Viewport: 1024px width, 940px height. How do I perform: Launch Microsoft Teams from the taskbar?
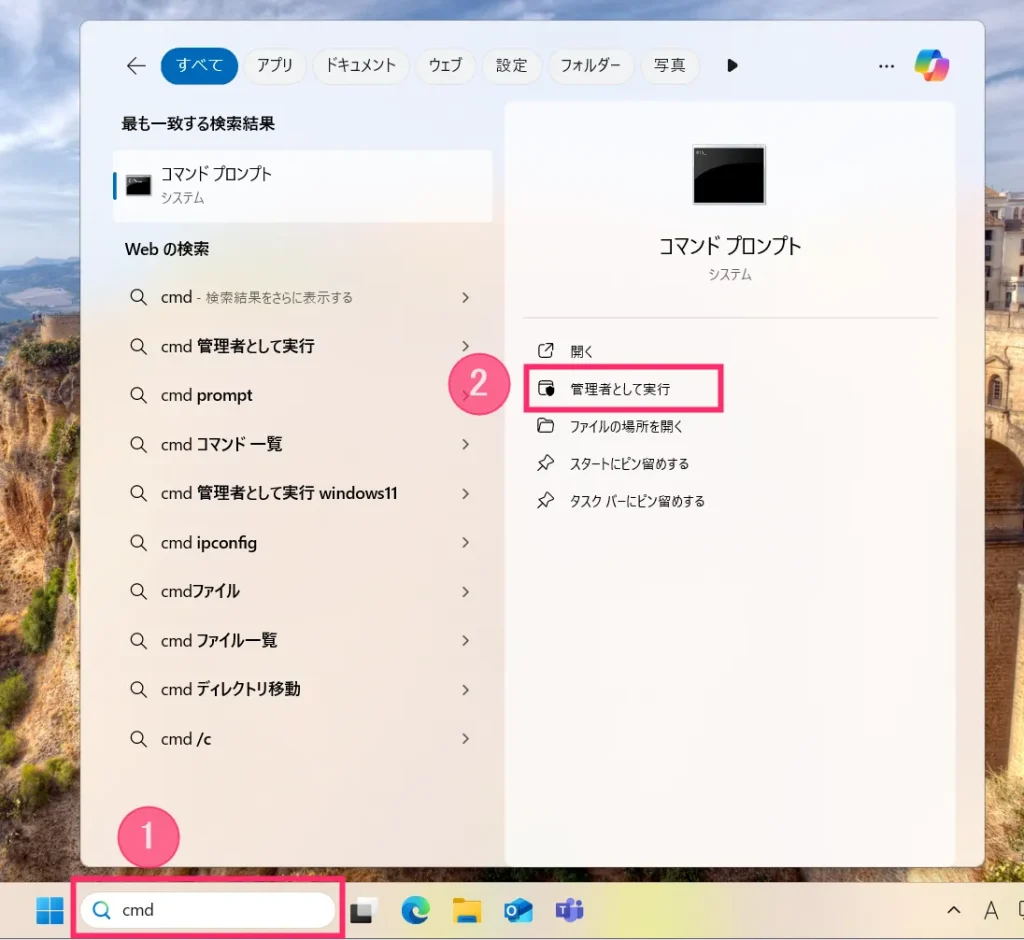point(569,910)
